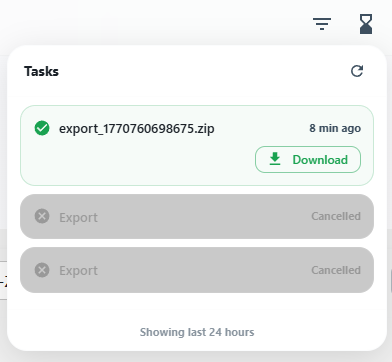The width and height of the screenshot is (392, 362).
Task: Select the first cancelled Export task row
Action: [x=197, y=216]
